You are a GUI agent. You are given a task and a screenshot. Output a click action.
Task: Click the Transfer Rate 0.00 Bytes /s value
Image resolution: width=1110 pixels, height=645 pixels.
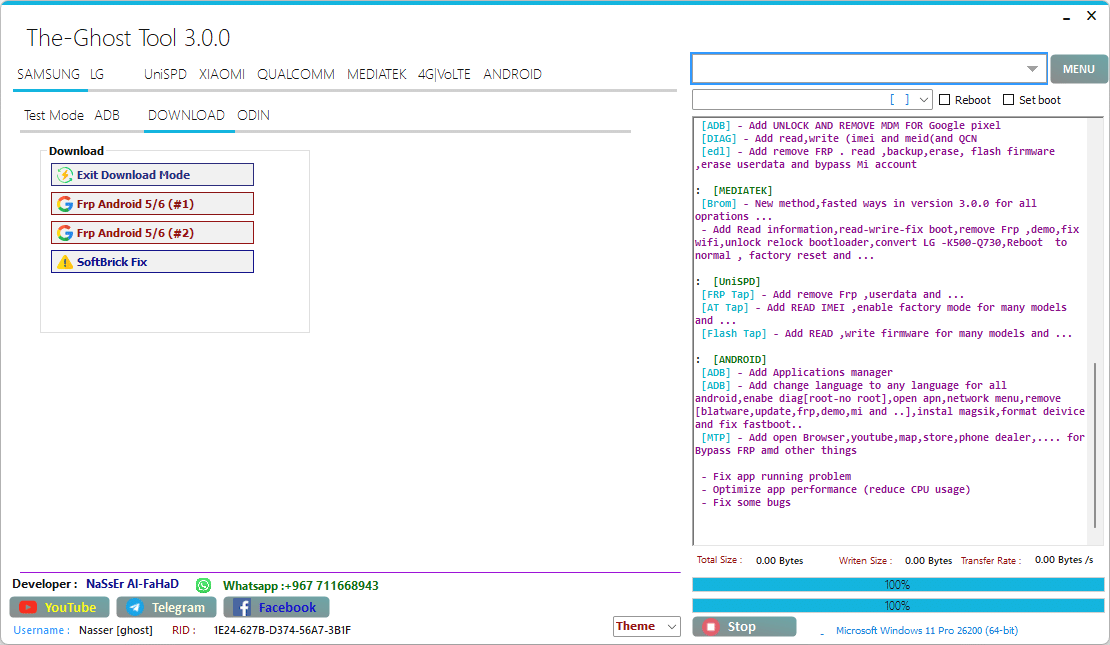tap(1064, 560)
